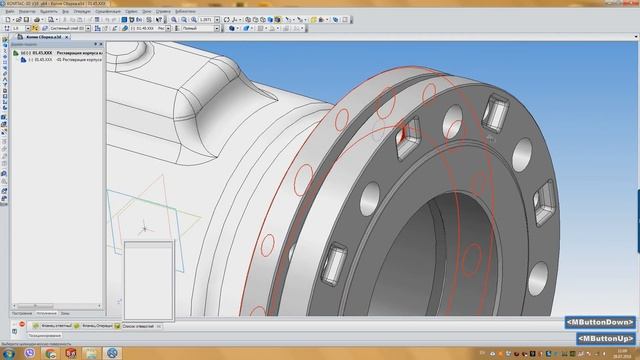Click the Zoom window magnifier icon
640x360 pixels.
[x=173, y=20]
